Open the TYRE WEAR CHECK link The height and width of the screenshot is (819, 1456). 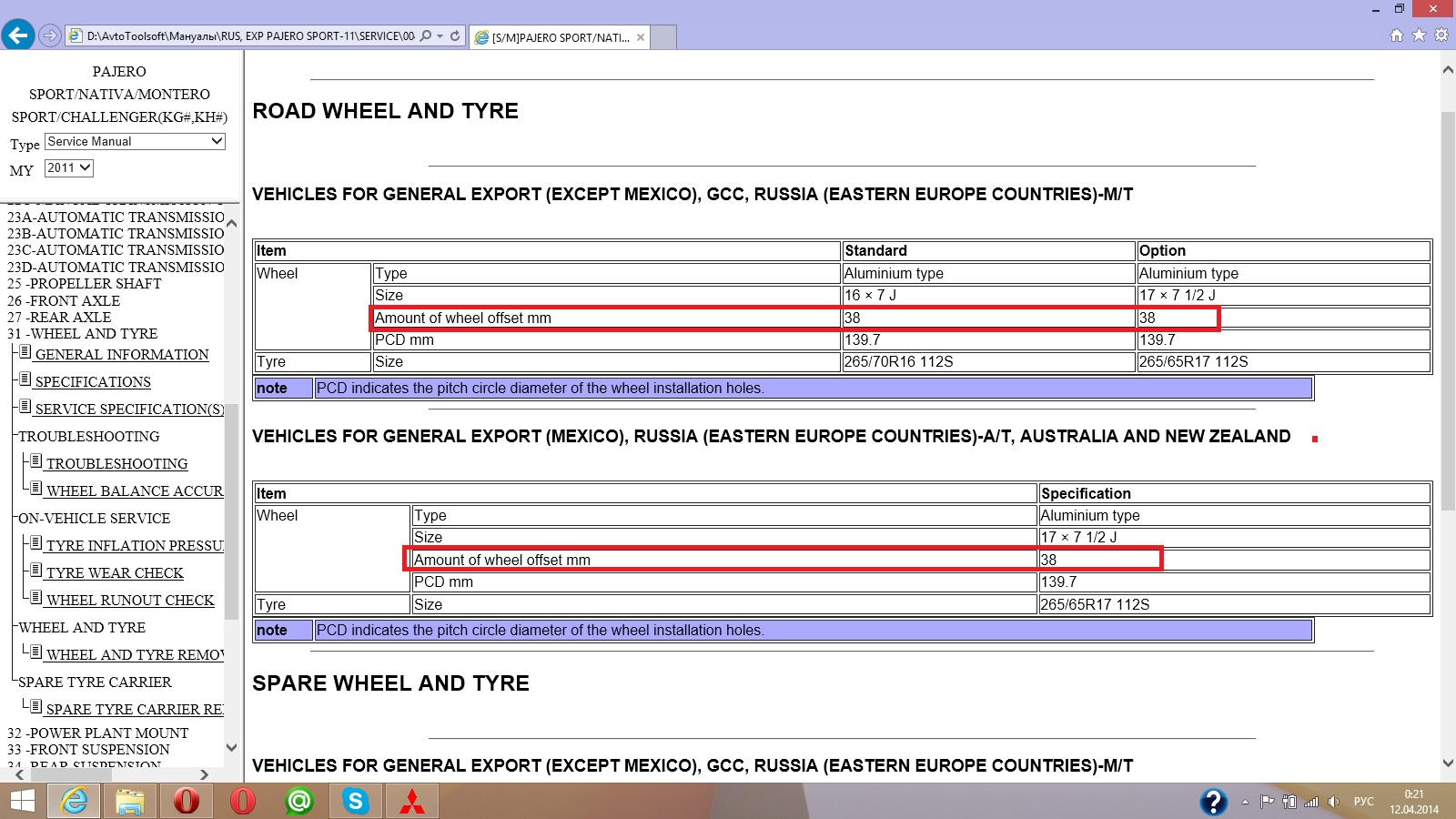pos(115,573)
